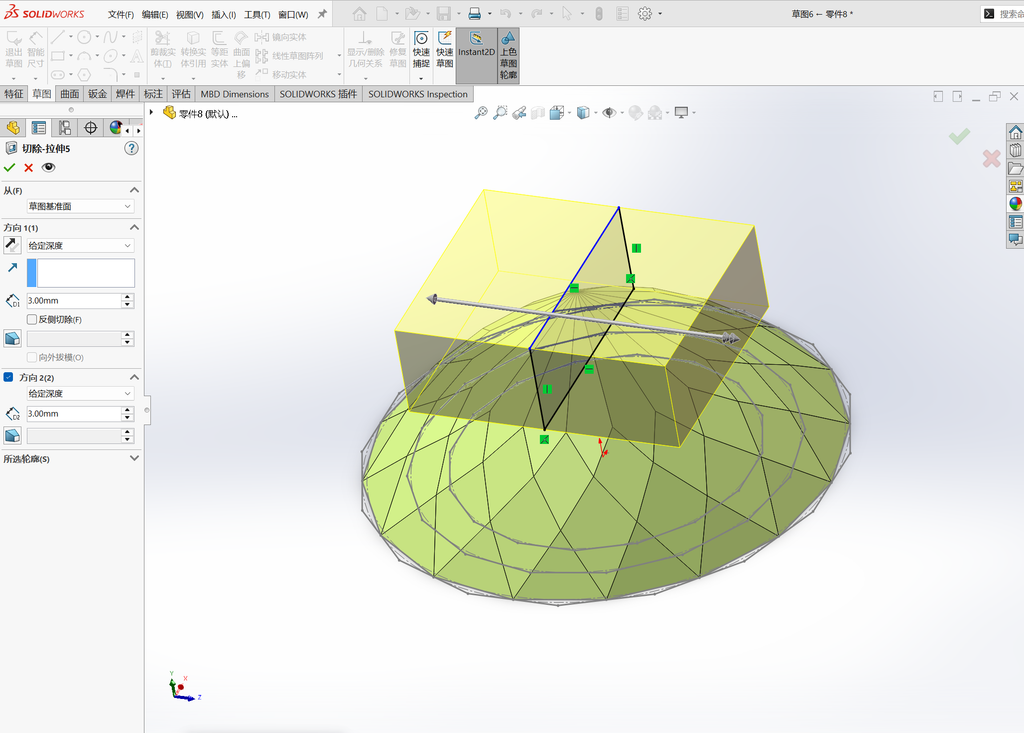Screen dimensions: 1024x733
Task: Open the Design Library tab in the task pane
Action: (x=1015, y=150)
